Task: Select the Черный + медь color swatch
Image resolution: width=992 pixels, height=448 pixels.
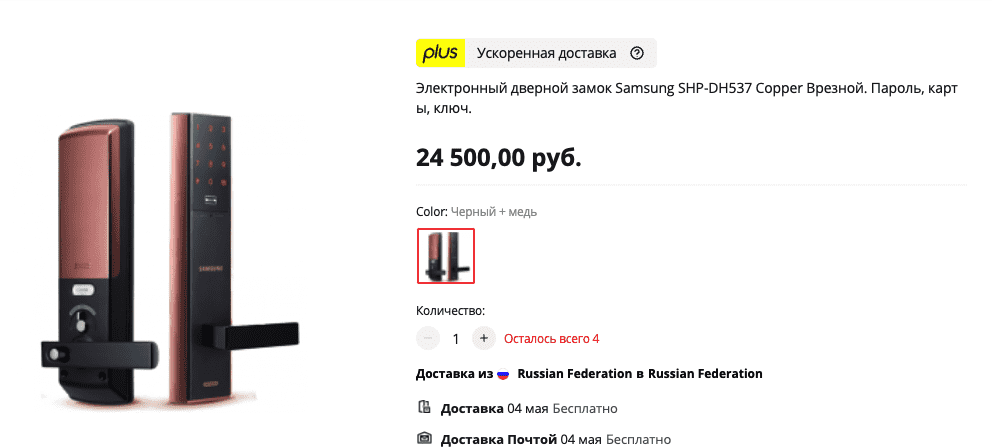Action: (x=446, y=256)
